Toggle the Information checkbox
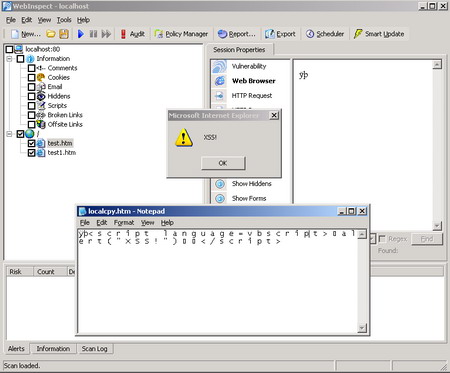Viewport: 450px width, 373px height. tap(20, 59)
